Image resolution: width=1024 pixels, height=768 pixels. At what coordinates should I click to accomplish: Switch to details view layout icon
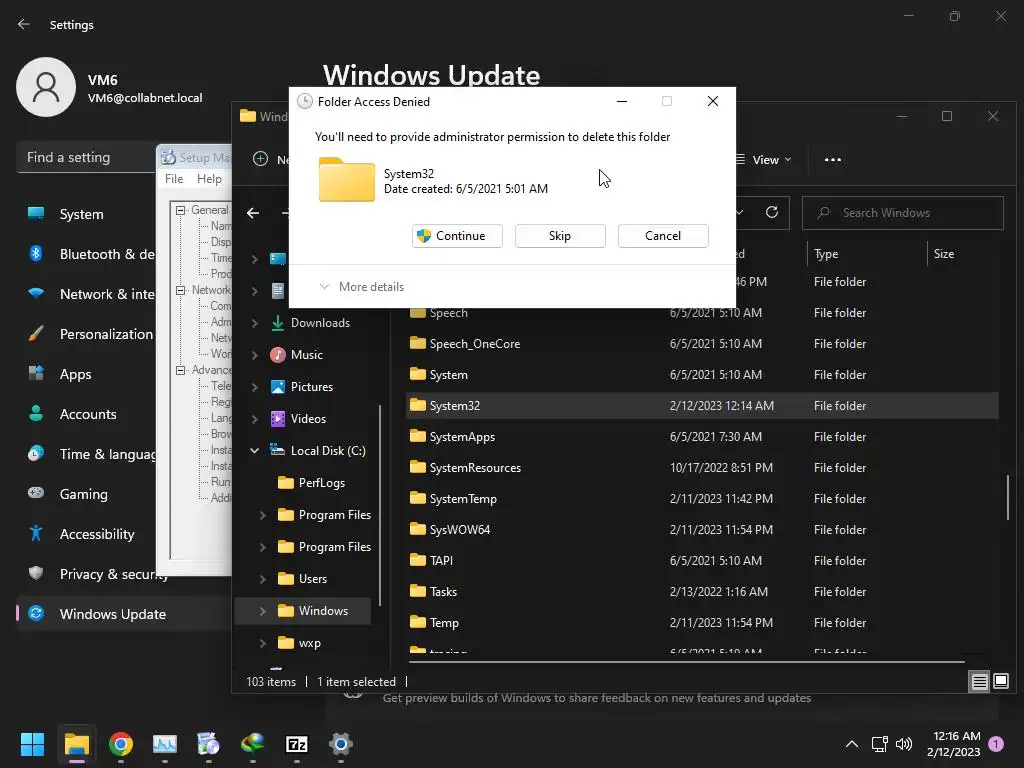pyautogui.click(x=979, y=682)
